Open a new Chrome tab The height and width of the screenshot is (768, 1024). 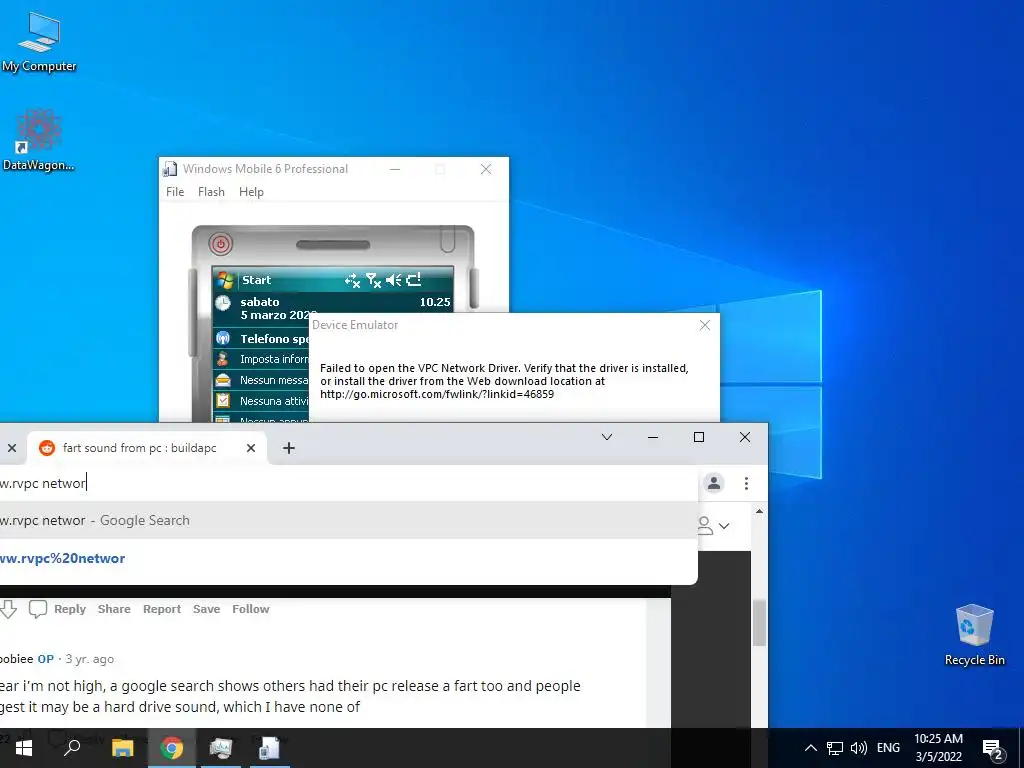(289, 448)
